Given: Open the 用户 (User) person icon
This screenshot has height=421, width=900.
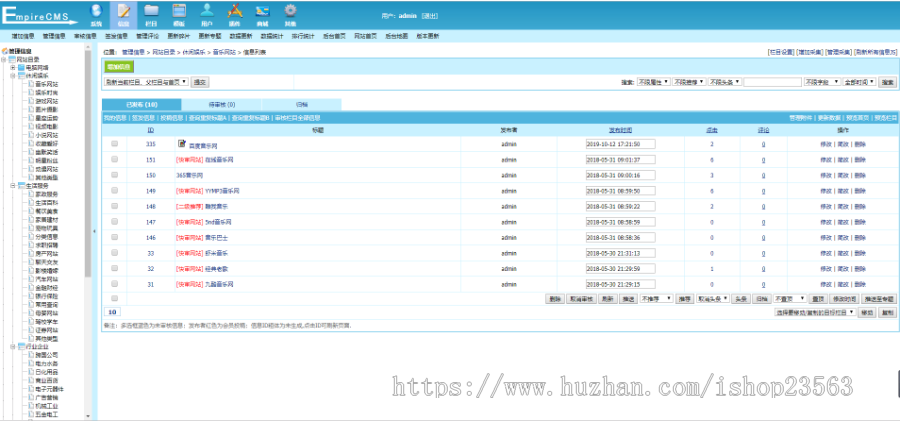Looking at the screenshot, I should point(207,15).
